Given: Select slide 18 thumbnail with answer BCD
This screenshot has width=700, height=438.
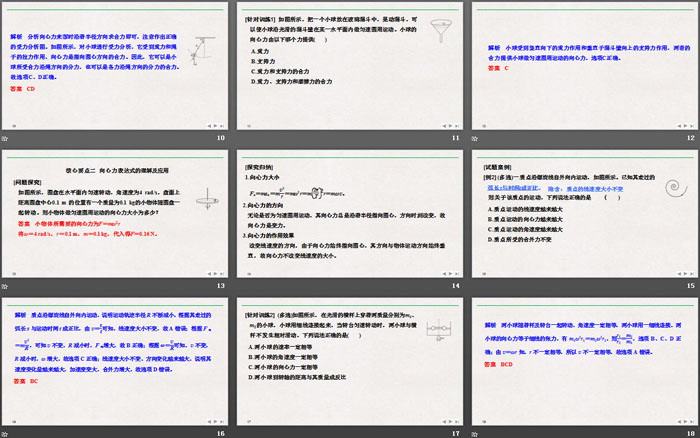Looking at the screenshot, I should pos(585,361).
